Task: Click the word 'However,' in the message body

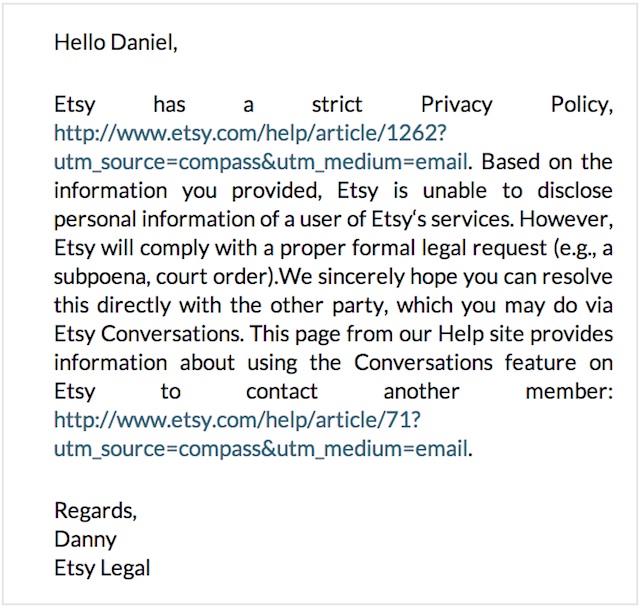Action: [566, 220]
